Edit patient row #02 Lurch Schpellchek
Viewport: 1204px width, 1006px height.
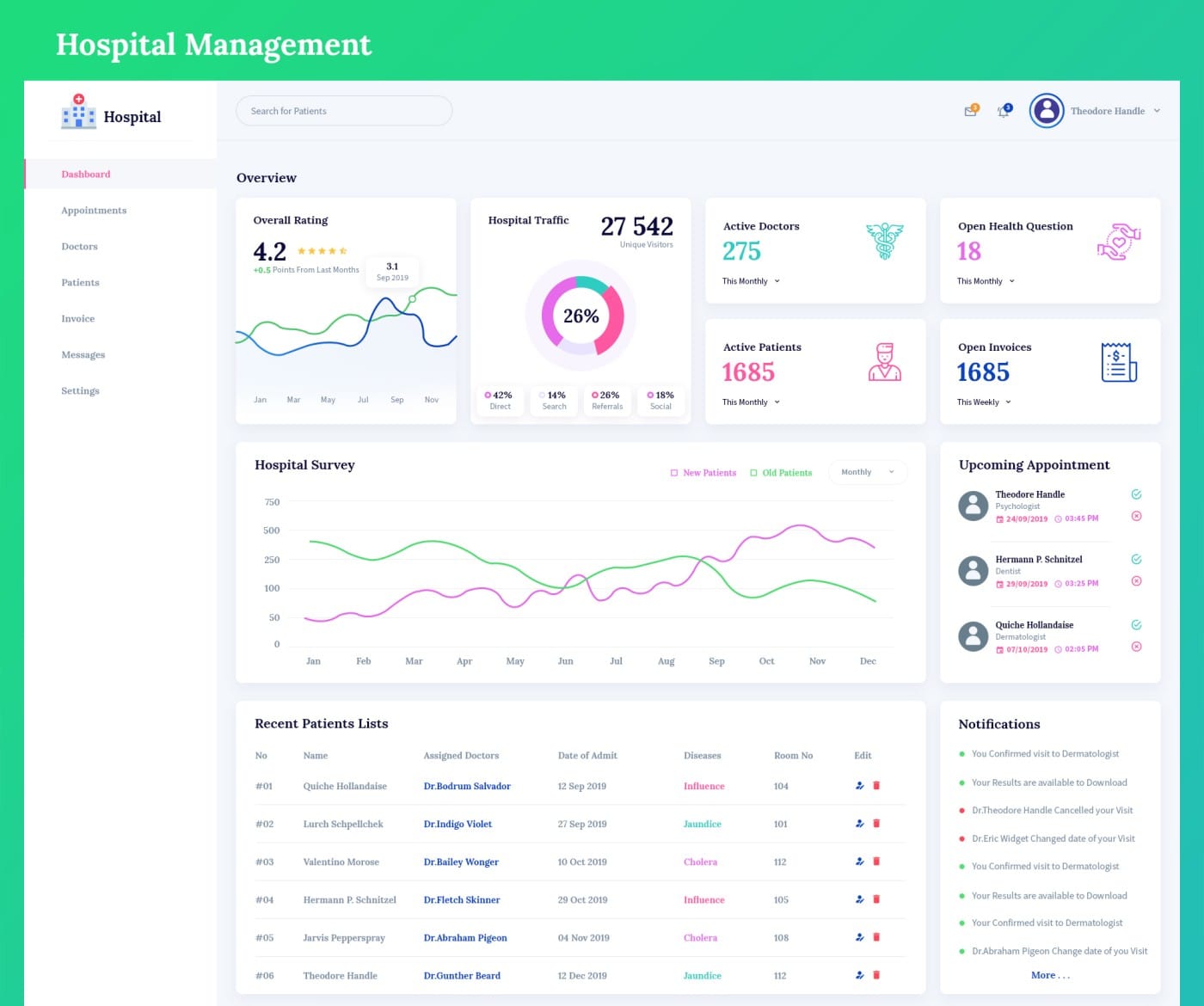[859, 824]
